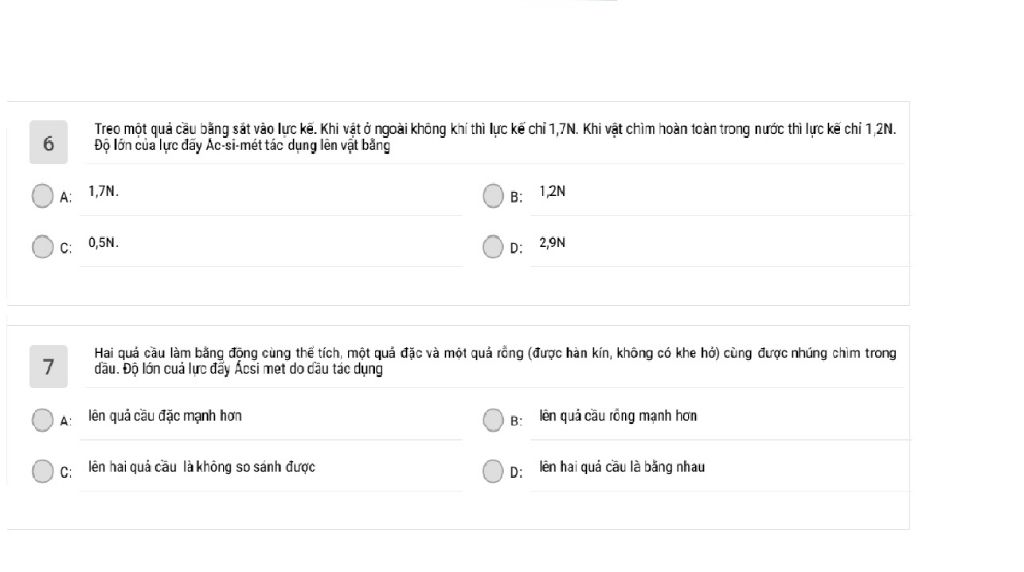Click answer text 'lên hai quả cầu là bằng nhau'
1024x572 pixels.
click(x=622, y=467)
